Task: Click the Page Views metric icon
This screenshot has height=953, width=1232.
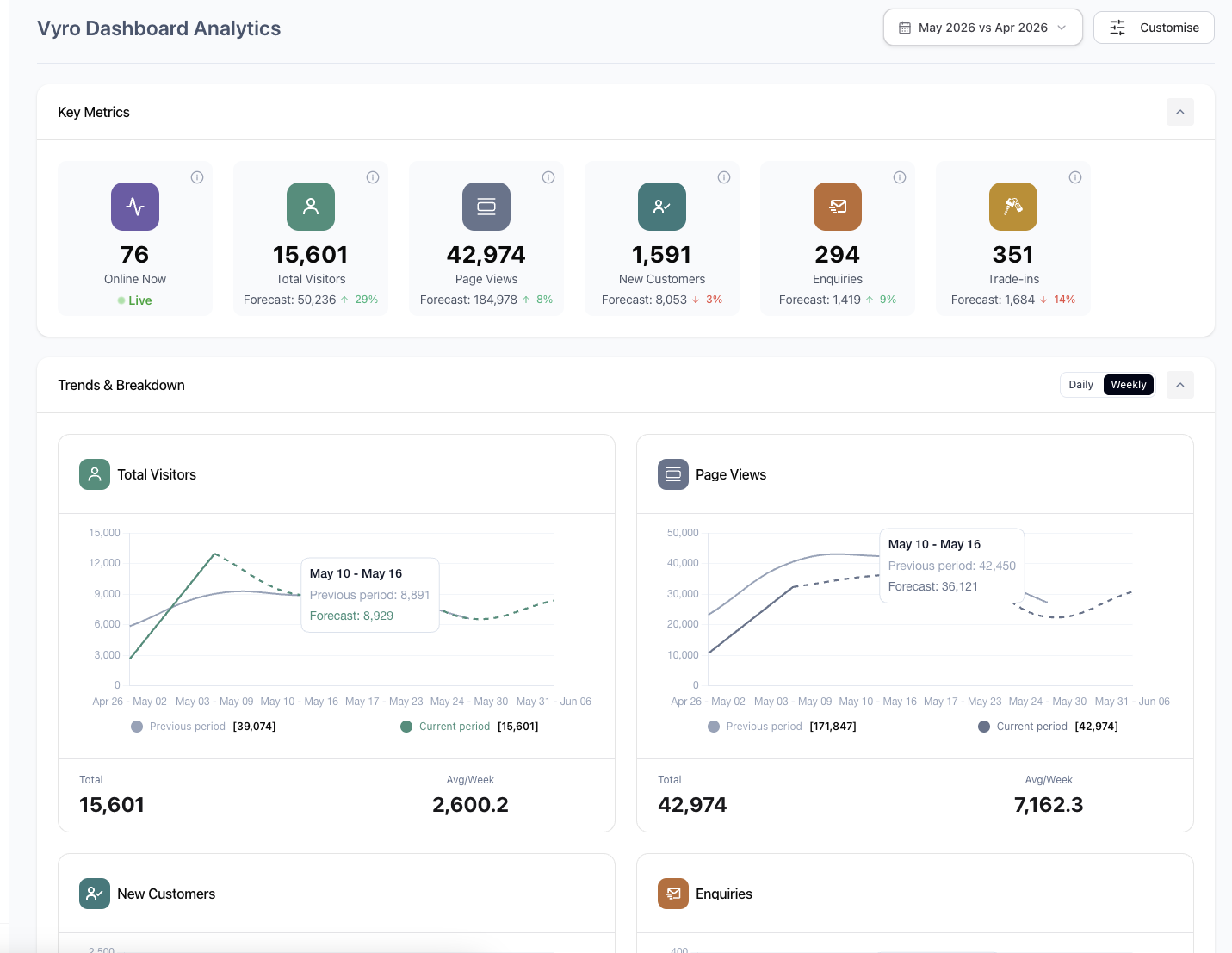Action: coord(486,207)
